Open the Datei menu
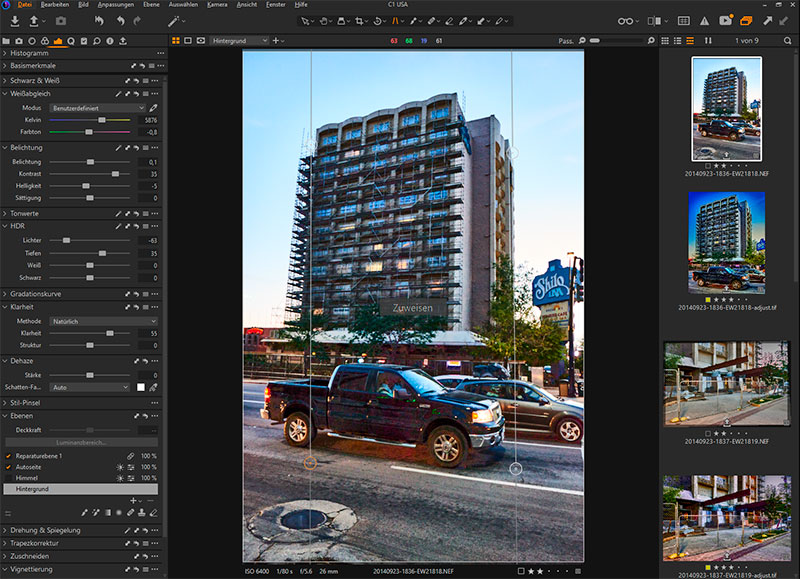Screen dimensions: 800x579 [x=24, y=5]
